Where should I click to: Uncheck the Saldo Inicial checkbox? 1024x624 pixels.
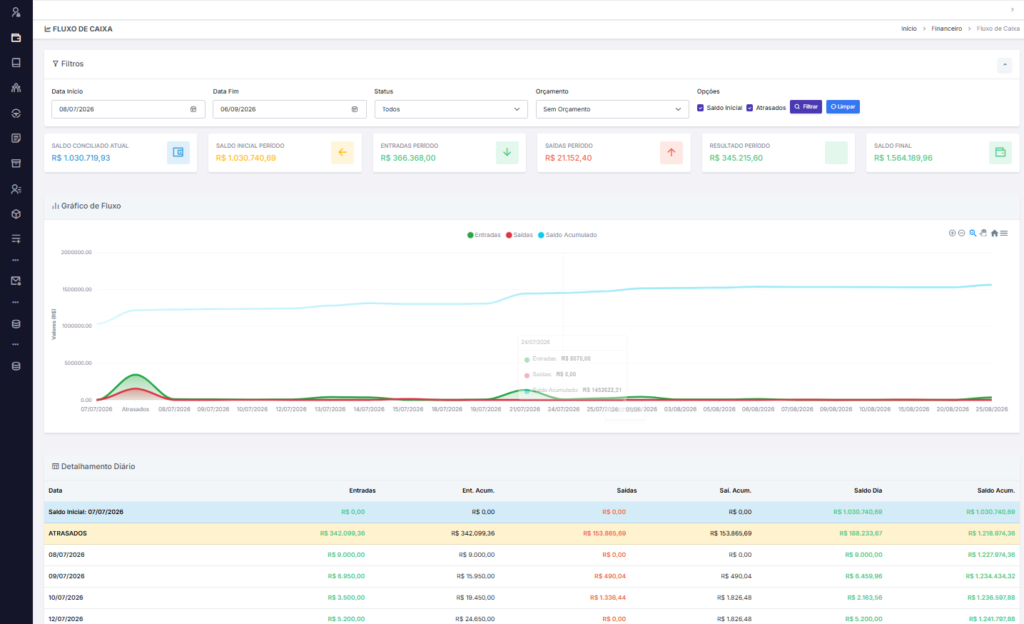700,108
